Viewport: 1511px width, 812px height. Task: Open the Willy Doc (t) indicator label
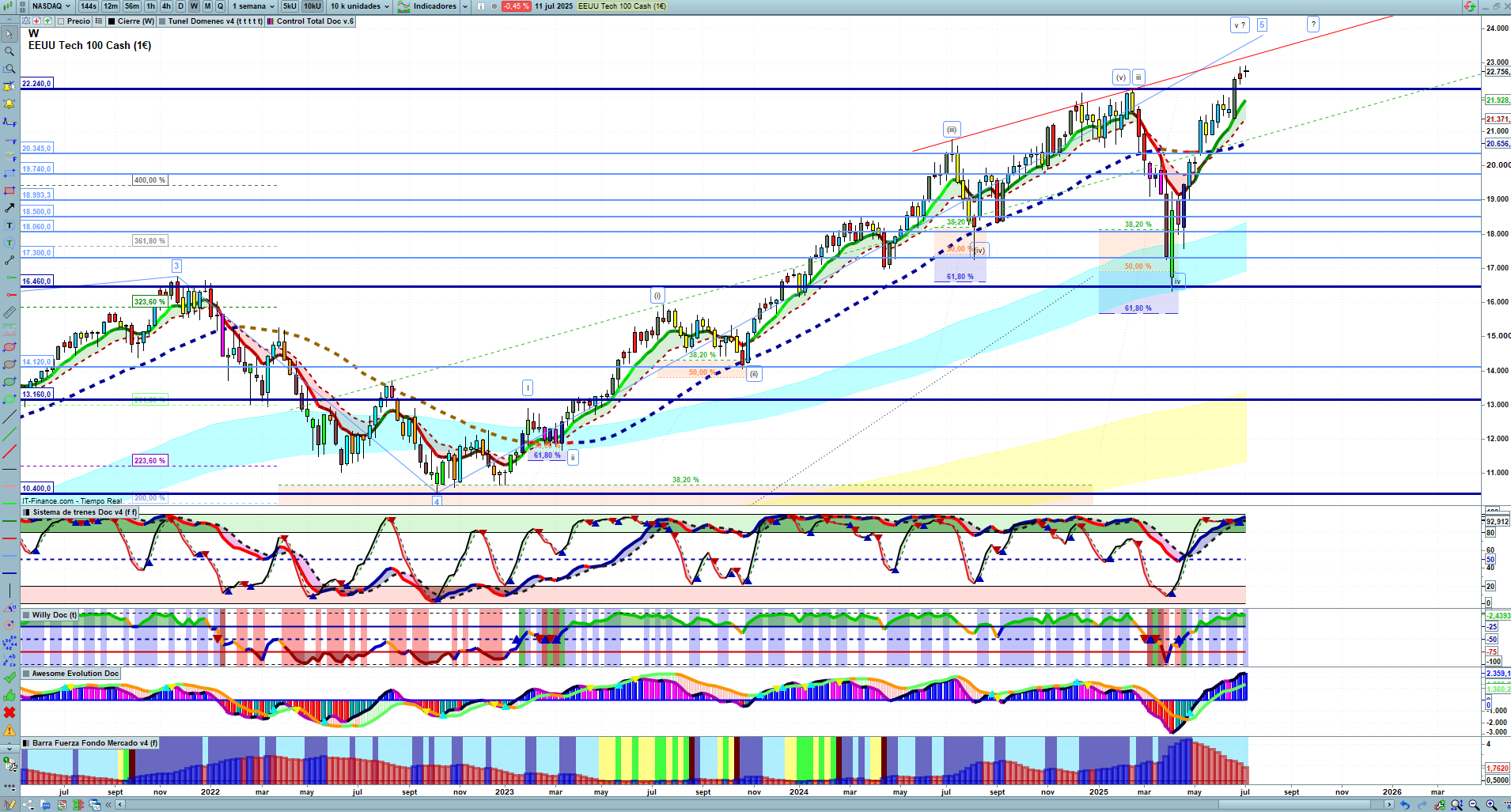(50, 615)
